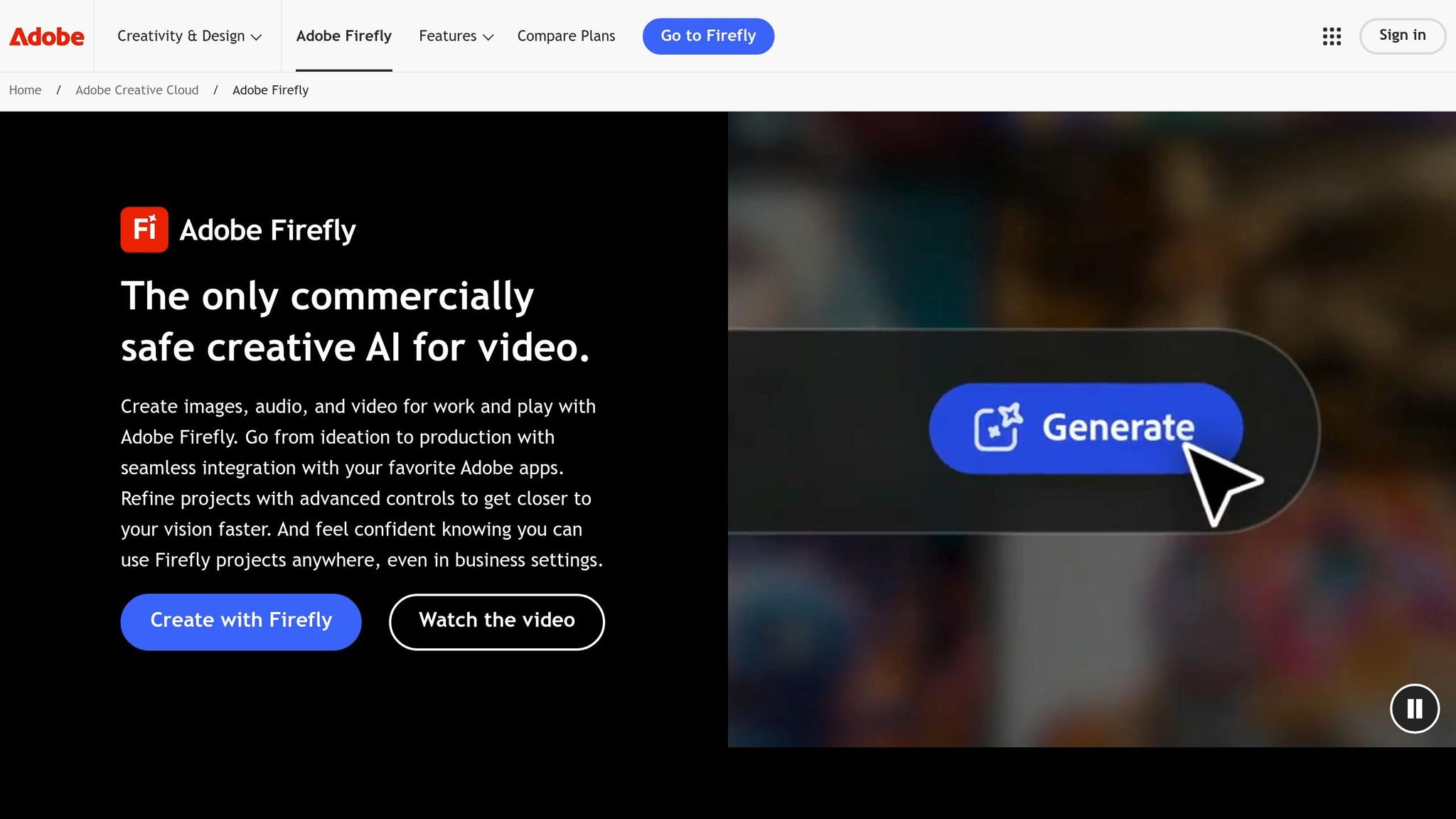
Task: Click the Sign in button
Action: click(x=1402, y=36)
